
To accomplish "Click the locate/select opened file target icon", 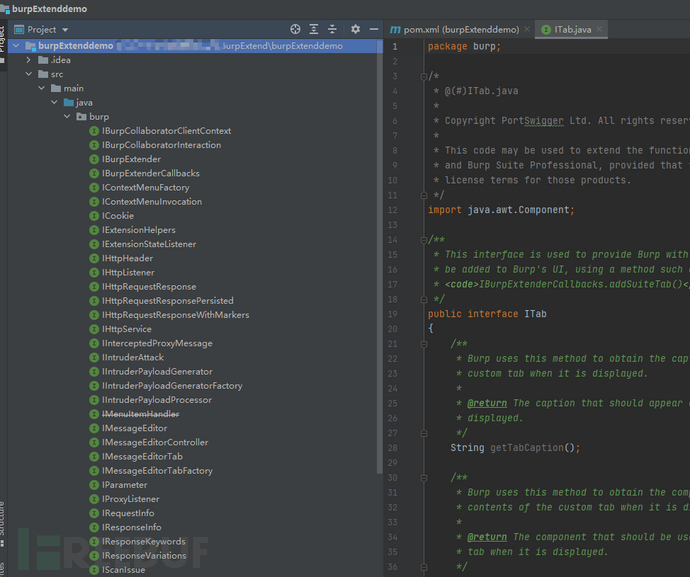I will [295, 29].
